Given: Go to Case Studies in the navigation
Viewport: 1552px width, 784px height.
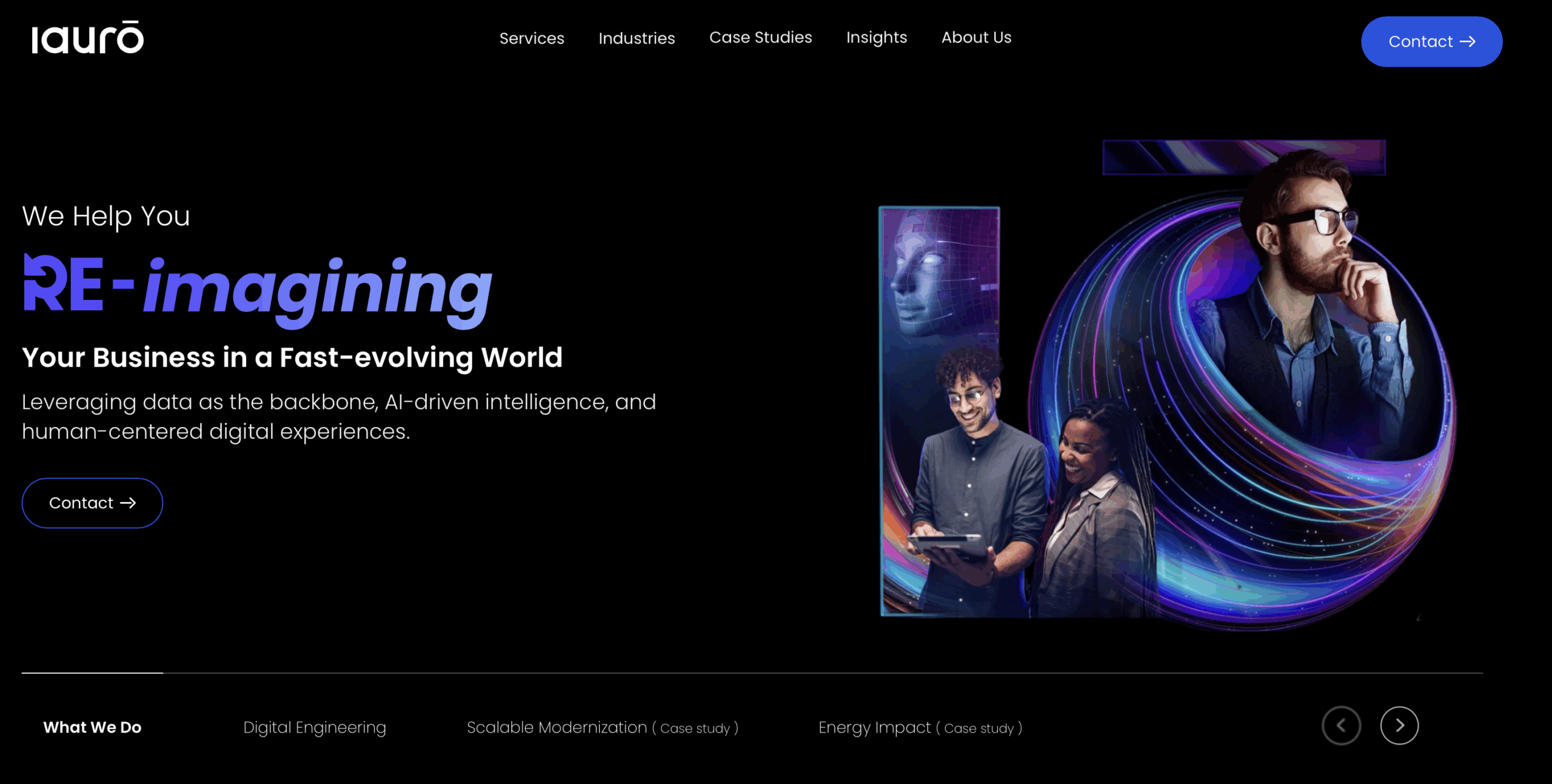Looking at the screenshot, I should 760,38.
